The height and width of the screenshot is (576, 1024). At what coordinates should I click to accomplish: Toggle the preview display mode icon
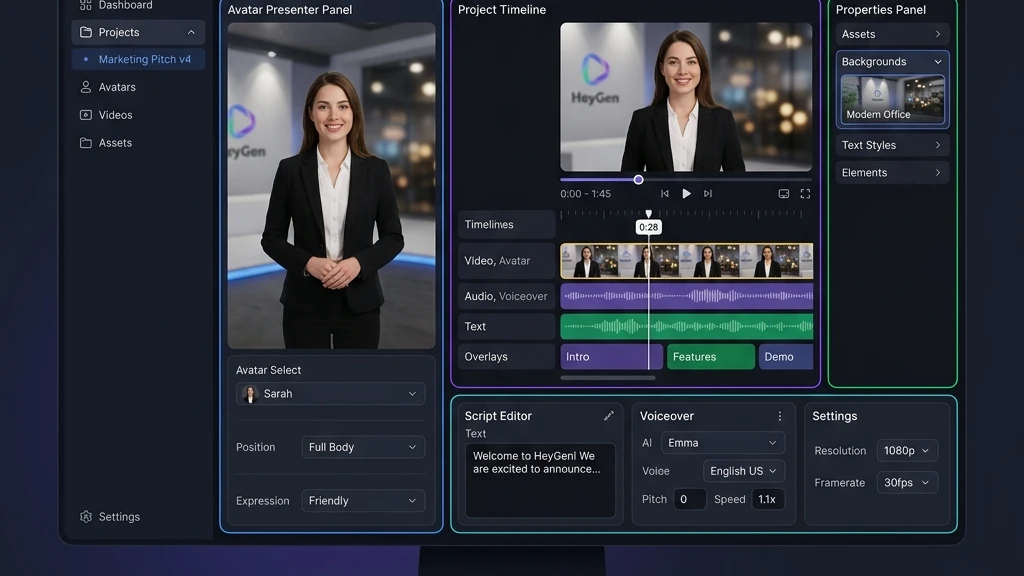pyautogui.click(x=784, y=194)
